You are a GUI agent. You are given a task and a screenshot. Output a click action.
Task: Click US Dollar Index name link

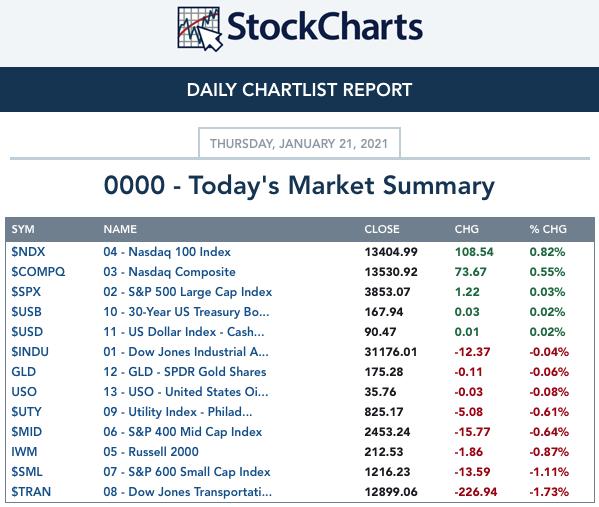[183, 332]
